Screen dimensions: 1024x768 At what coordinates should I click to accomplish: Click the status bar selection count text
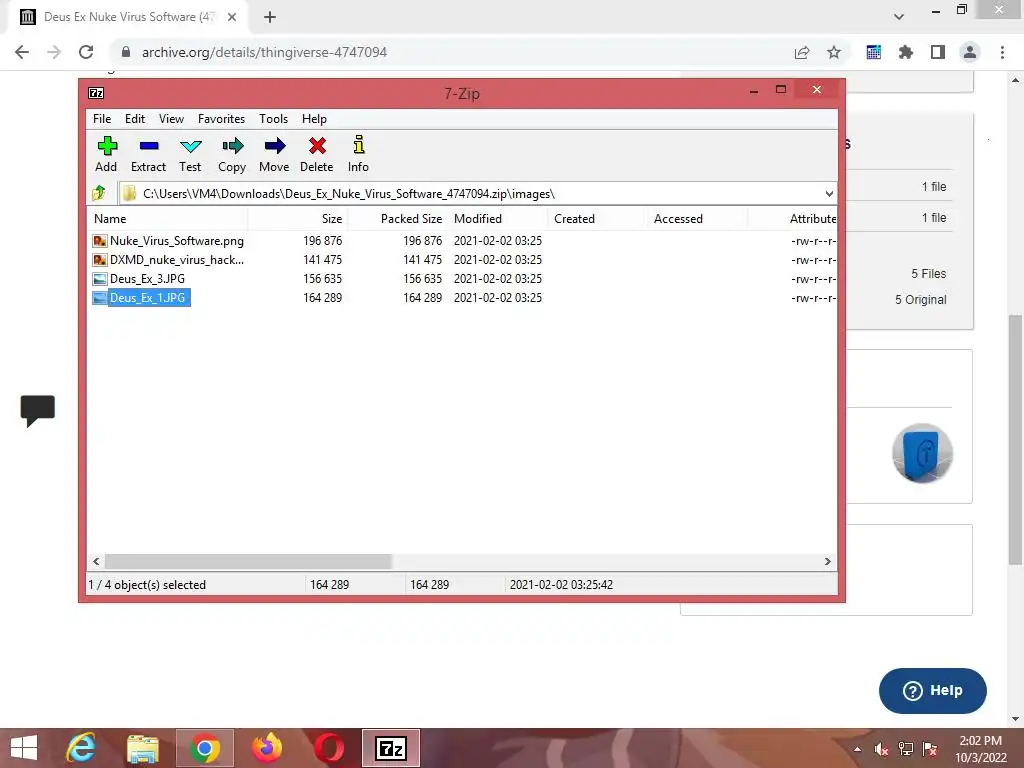(x=147, y=584)
